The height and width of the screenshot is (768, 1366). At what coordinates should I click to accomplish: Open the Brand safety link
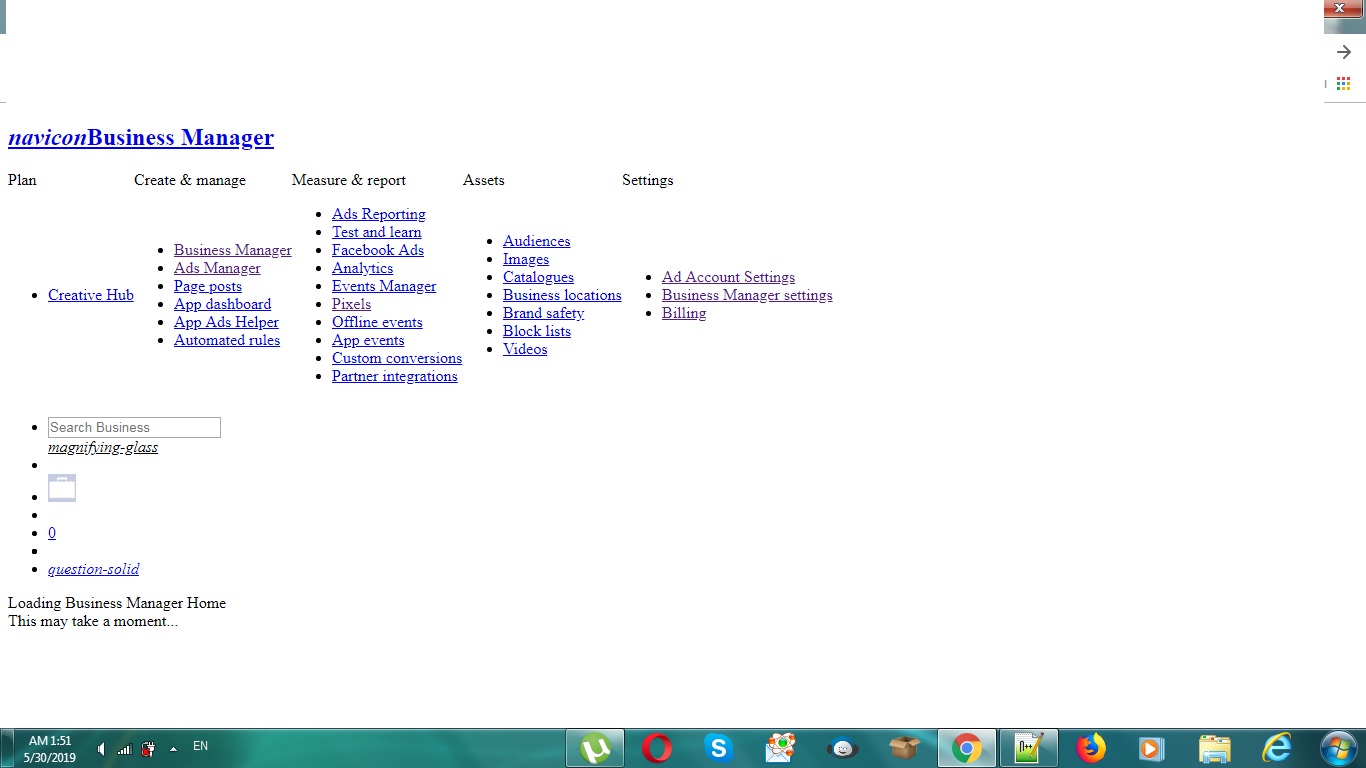(543, 313)
